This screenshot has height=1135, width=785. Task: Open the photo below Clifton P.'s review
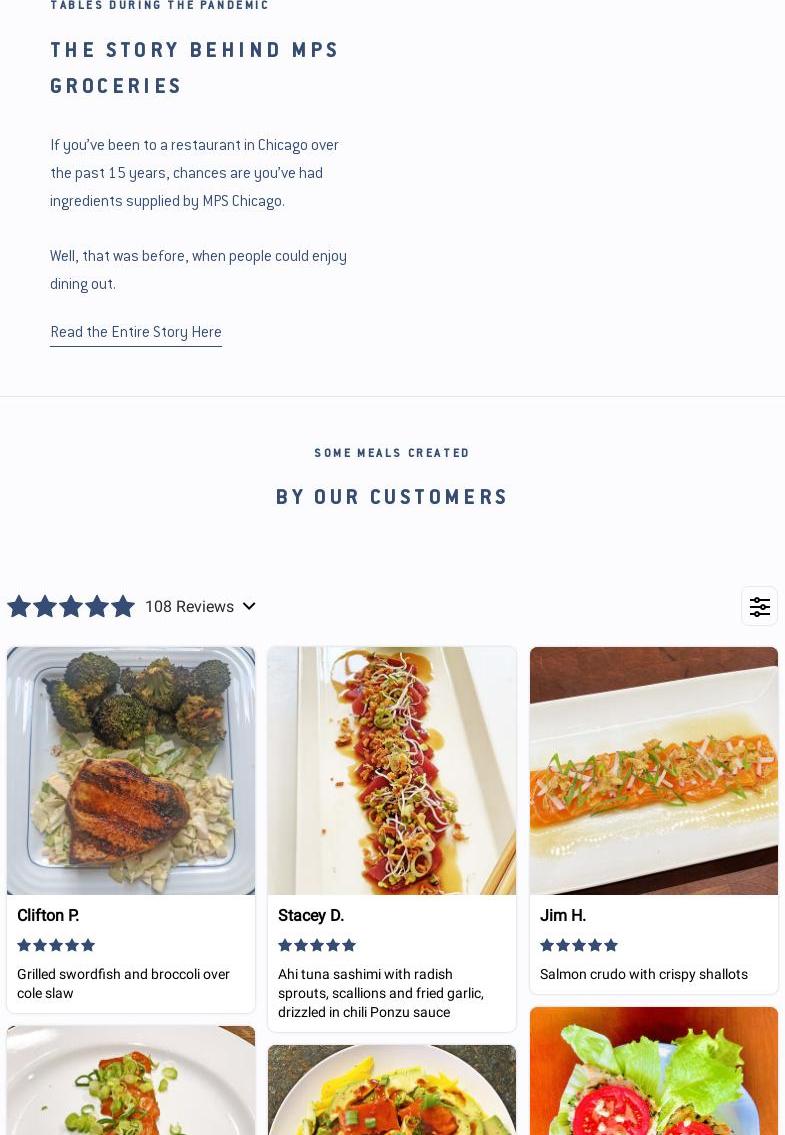point(131,1080)
